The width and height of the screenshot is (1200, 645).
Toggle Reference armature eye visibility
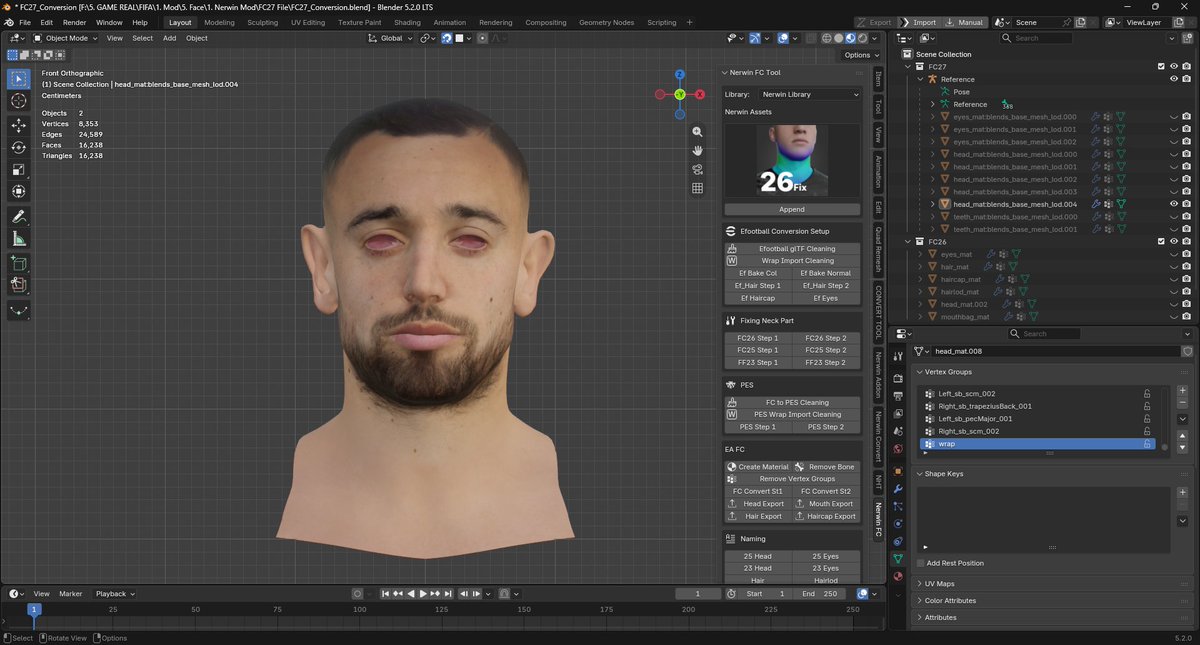[1174, 79]
